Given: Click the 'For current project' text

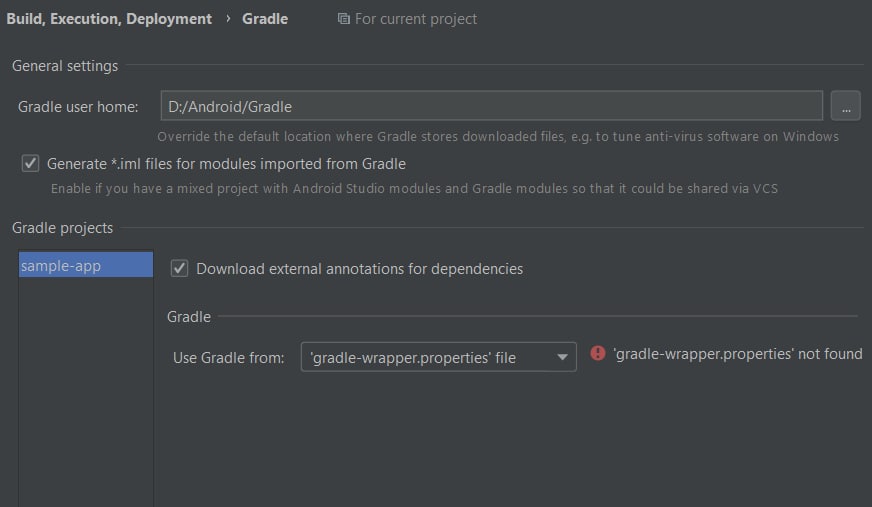Looking at the screenshot, I should pos(415,19).
